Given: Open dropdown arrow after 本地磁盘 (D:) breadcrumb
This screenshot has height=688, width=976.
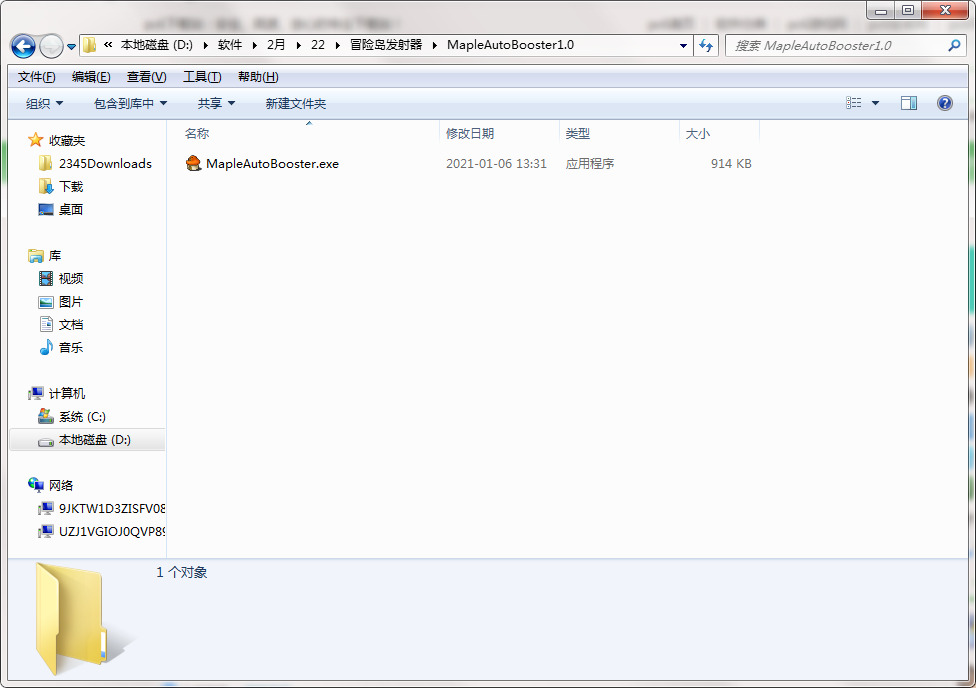Looking at the screenshot, I should [x=205, y=45].
